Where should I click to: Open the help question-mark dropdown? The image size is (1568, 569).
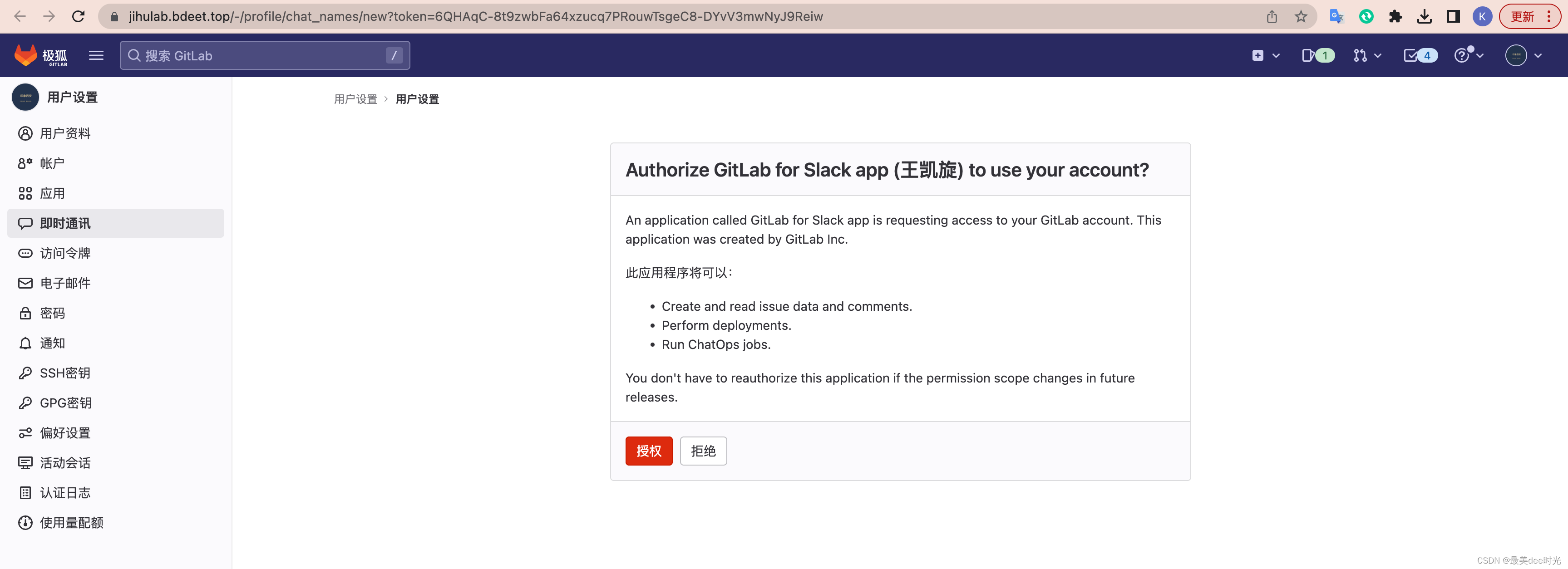coord(1469,55)
